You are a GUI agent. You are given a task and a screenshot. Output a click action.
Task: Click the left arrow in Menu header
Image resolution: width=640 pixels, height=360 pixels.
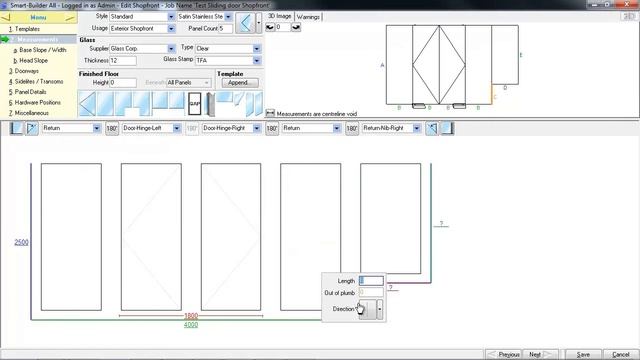click(x=6, y=18)
